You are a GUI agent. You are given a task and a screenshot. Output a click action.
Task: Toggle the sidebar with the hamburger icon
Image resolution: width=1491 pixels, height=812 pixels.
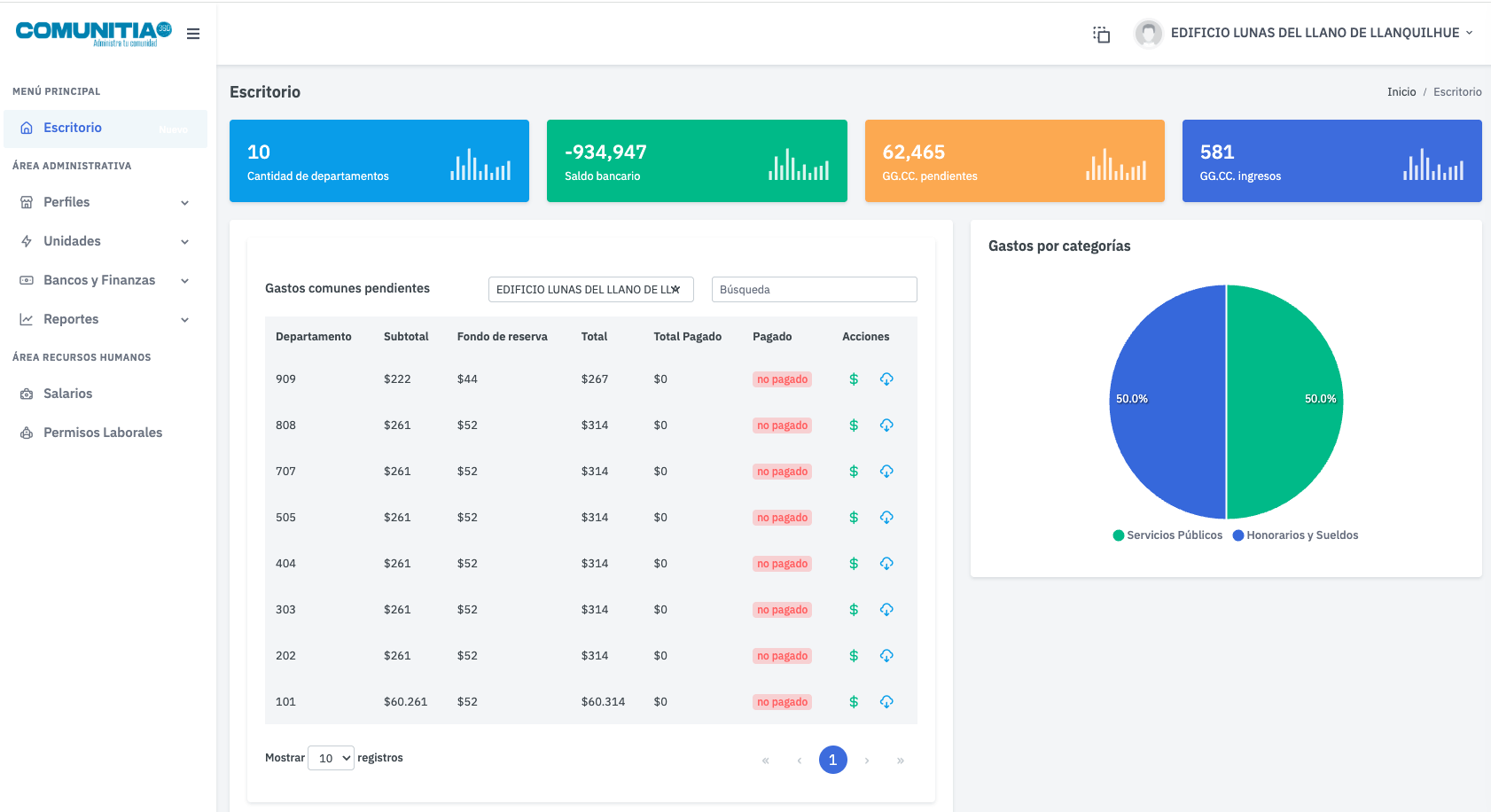[193, 33]
